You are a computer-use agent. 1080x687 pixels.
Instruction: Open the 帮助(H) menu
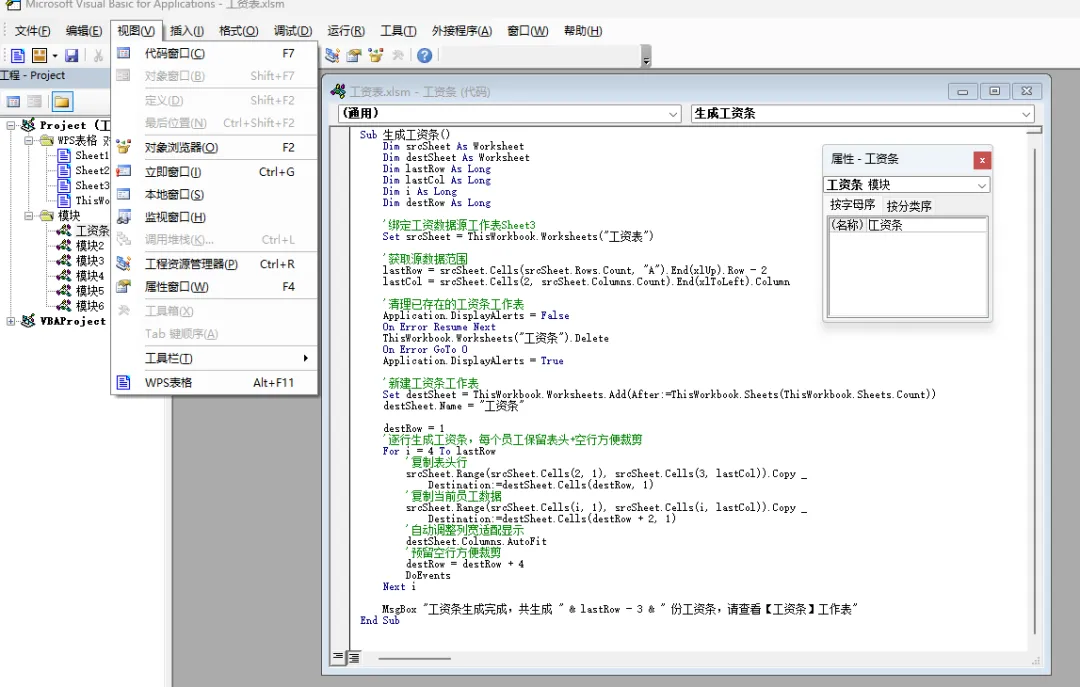[x=583, y=31]
